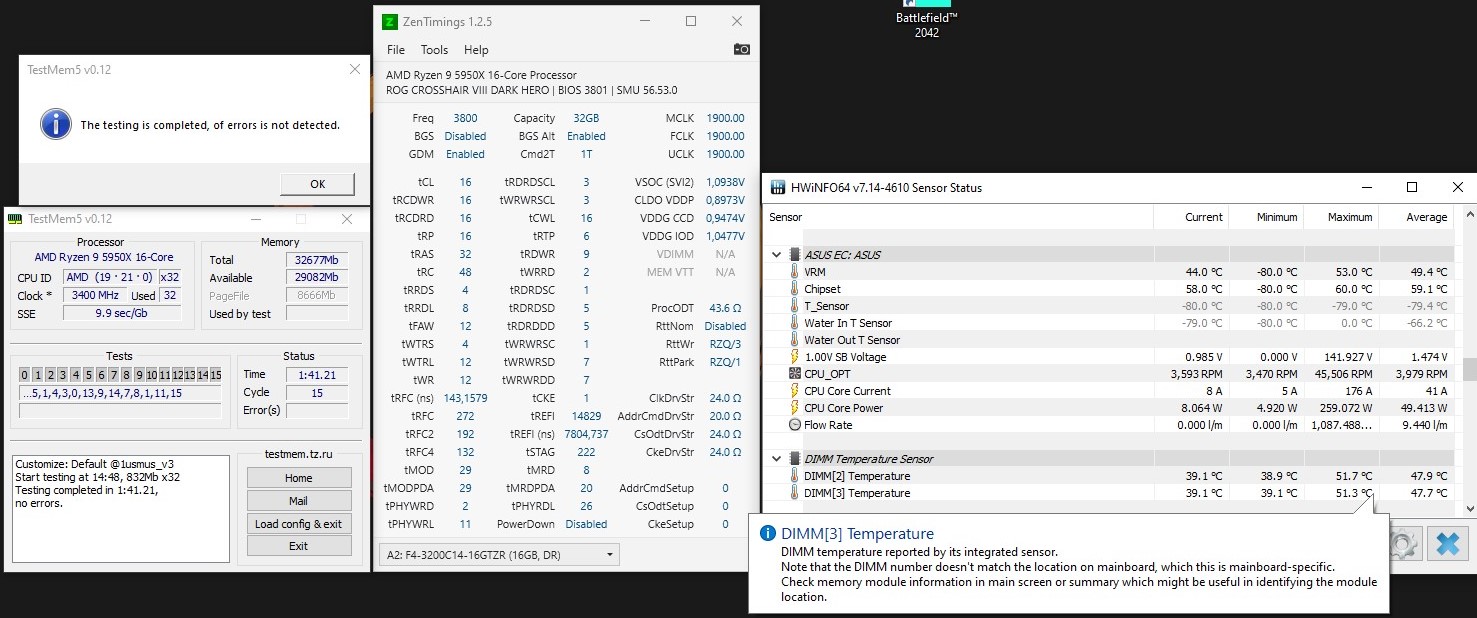Collapse the ASUS EC: ASUS sensor group

(x=777, y=255)
